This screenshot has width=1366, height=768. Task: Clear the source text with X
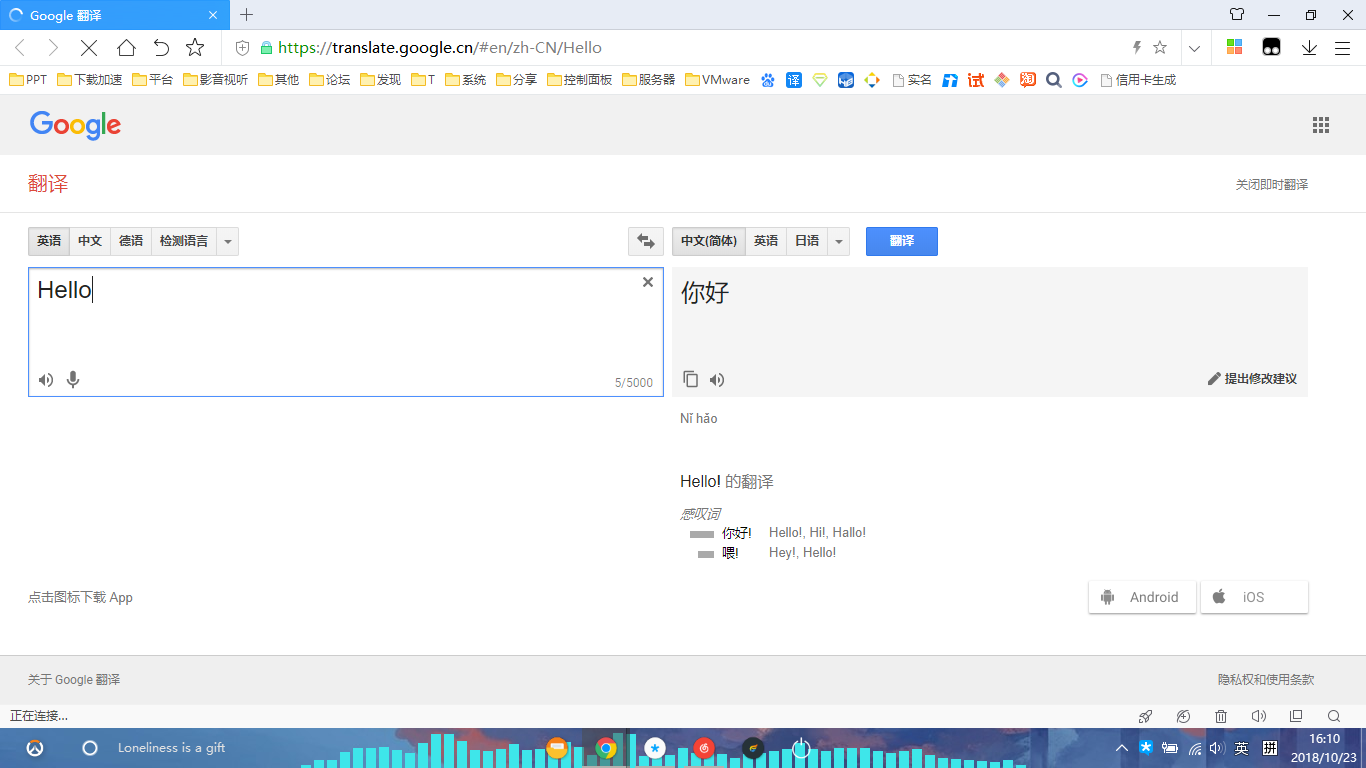tap(648, 282)
